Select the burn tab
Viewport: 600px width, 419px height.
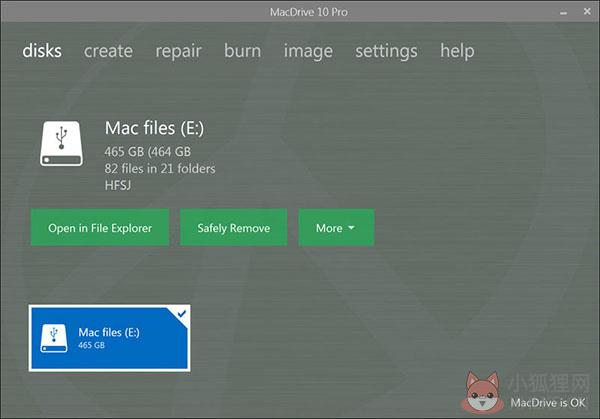(x=243, y=51)
